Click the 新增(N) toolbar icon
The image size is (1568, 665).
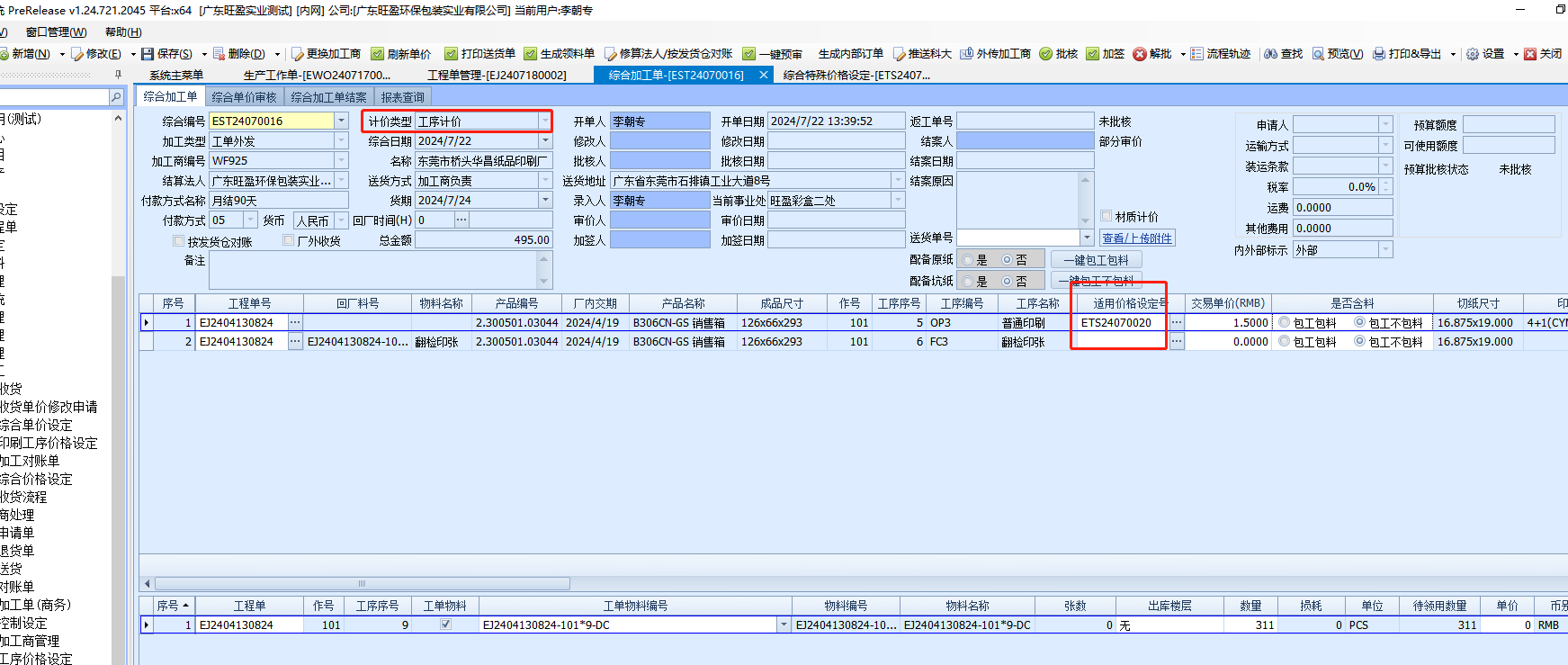click(x=5, y=54)
